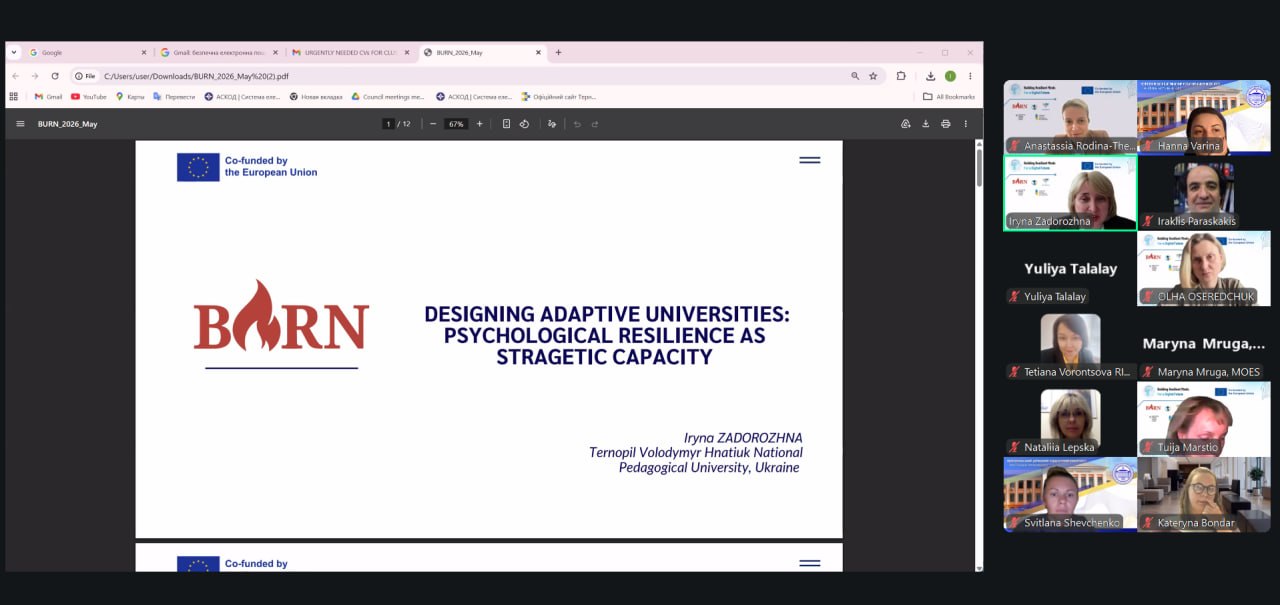Screen dimensions: 1280x605
Task: Open a new browser tab
Action: click(x=558, y=52)
